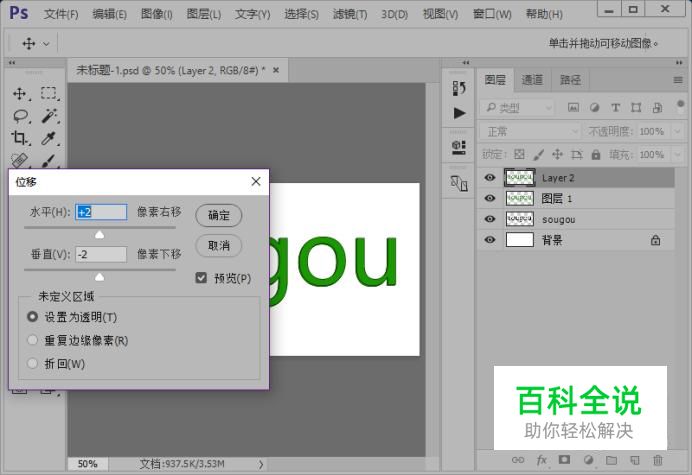Open the 不透明度 opacity dropdown arrow
The width and height of the screenshot is (692, 475).
[x=677, y=131]
